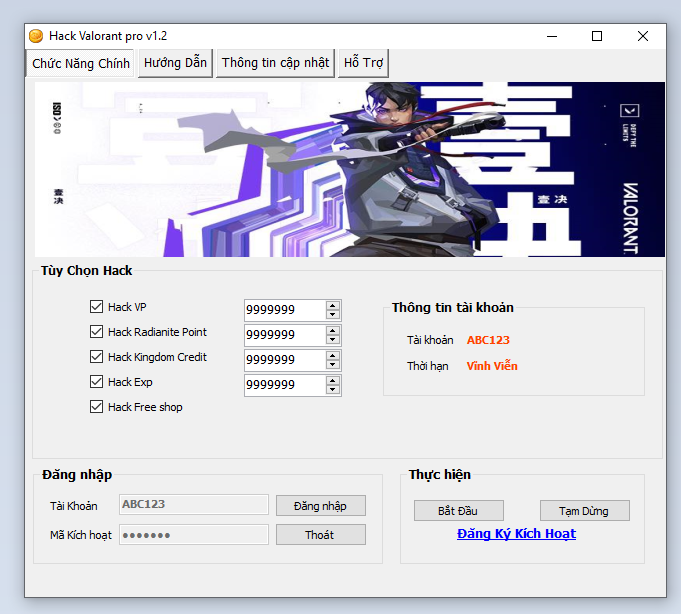
Task: Select the Hỗ Trợ tab
Action: tap(363, 63)
